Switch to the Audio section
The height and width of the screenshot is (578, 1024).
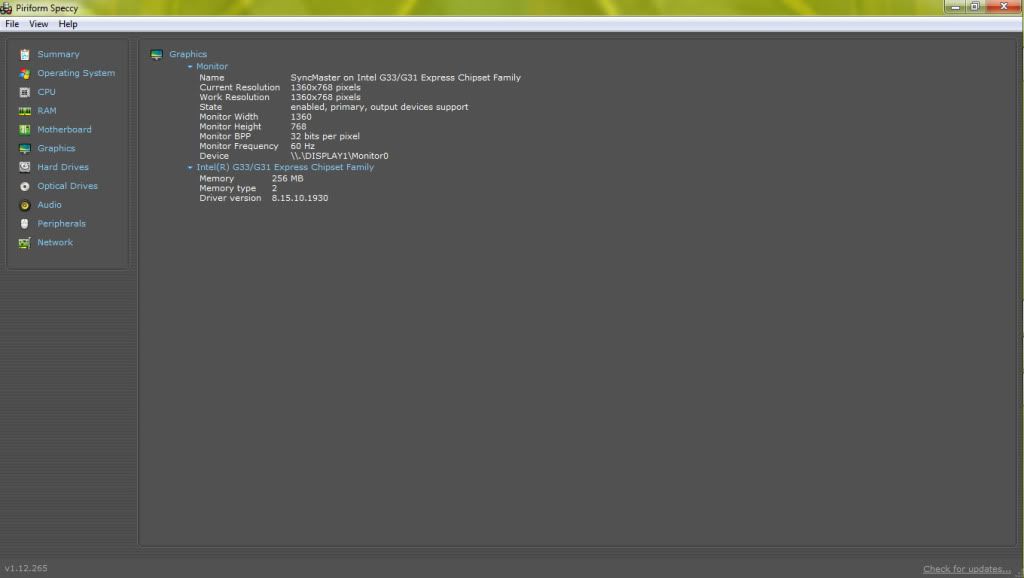(x=49, y=204)
